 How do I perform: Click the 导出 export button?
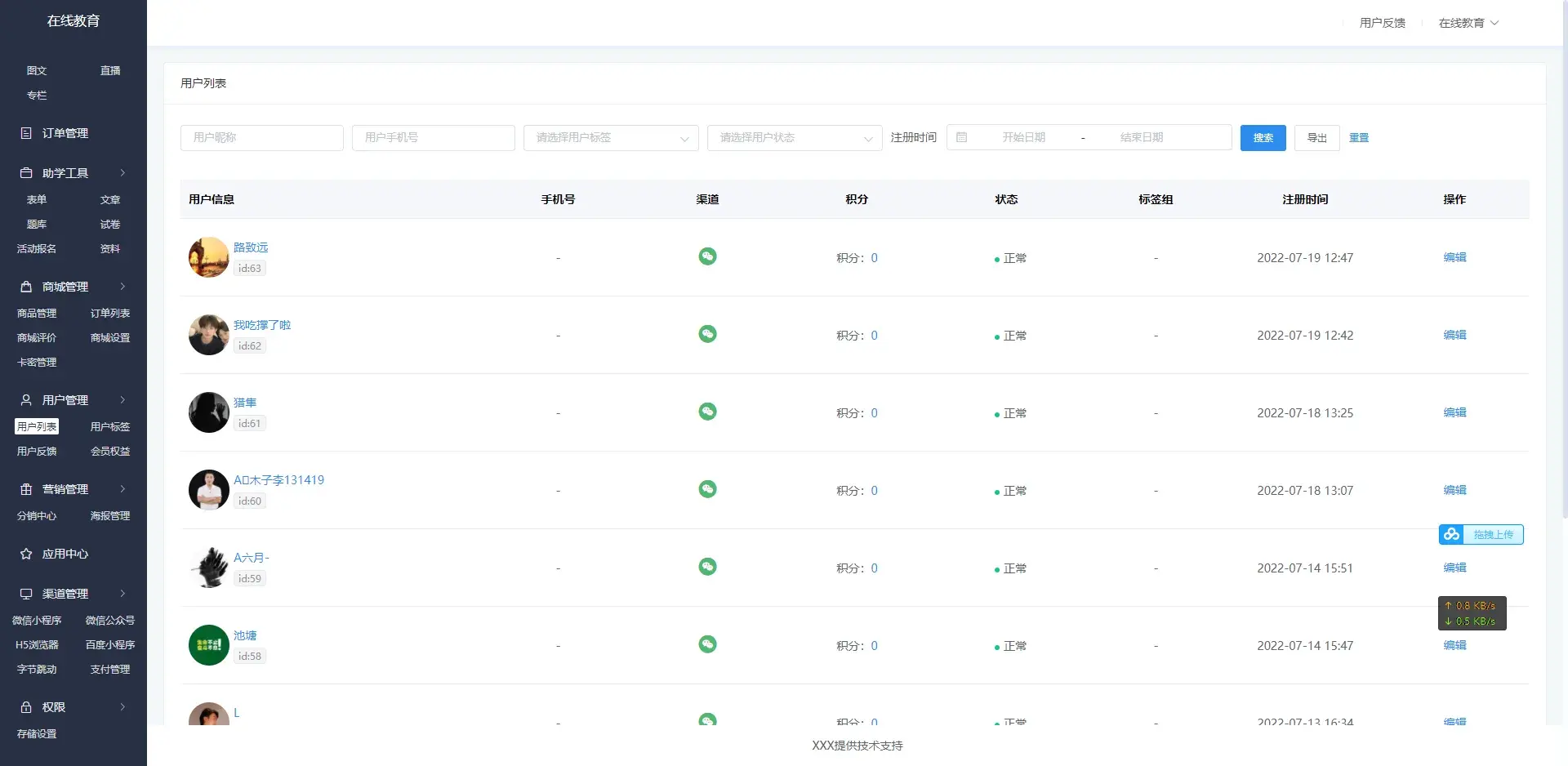pyautogui.click(x=1316, y=138)
